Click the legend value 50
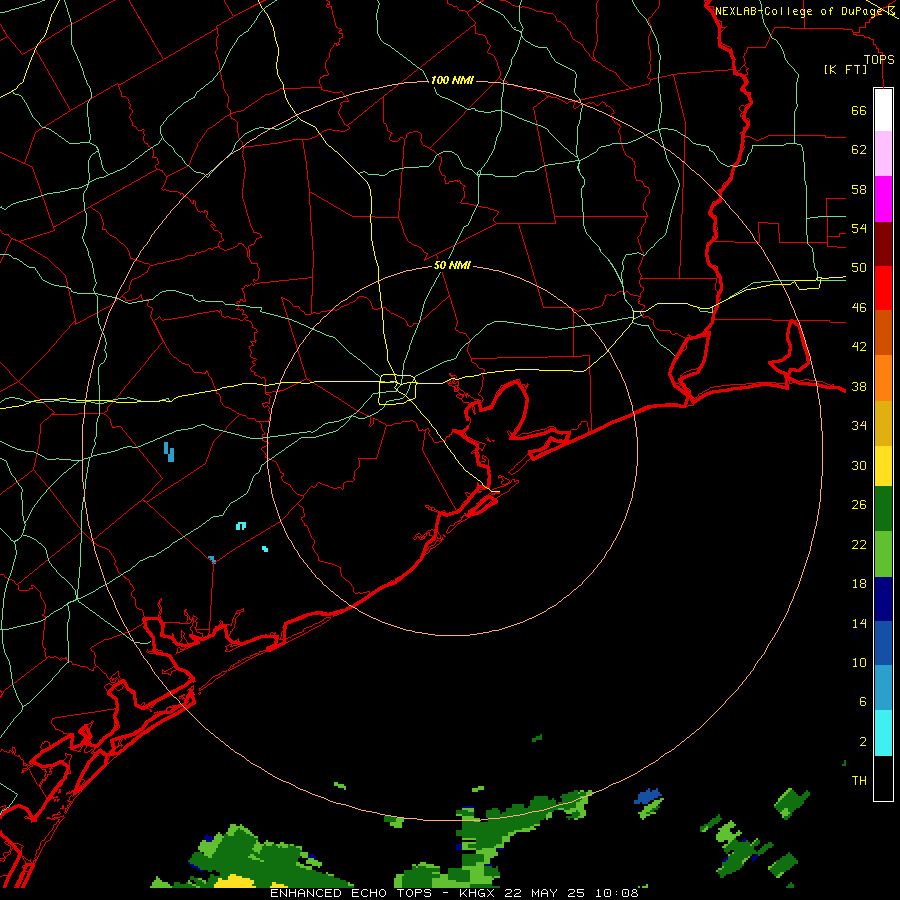 coord(859,268)
